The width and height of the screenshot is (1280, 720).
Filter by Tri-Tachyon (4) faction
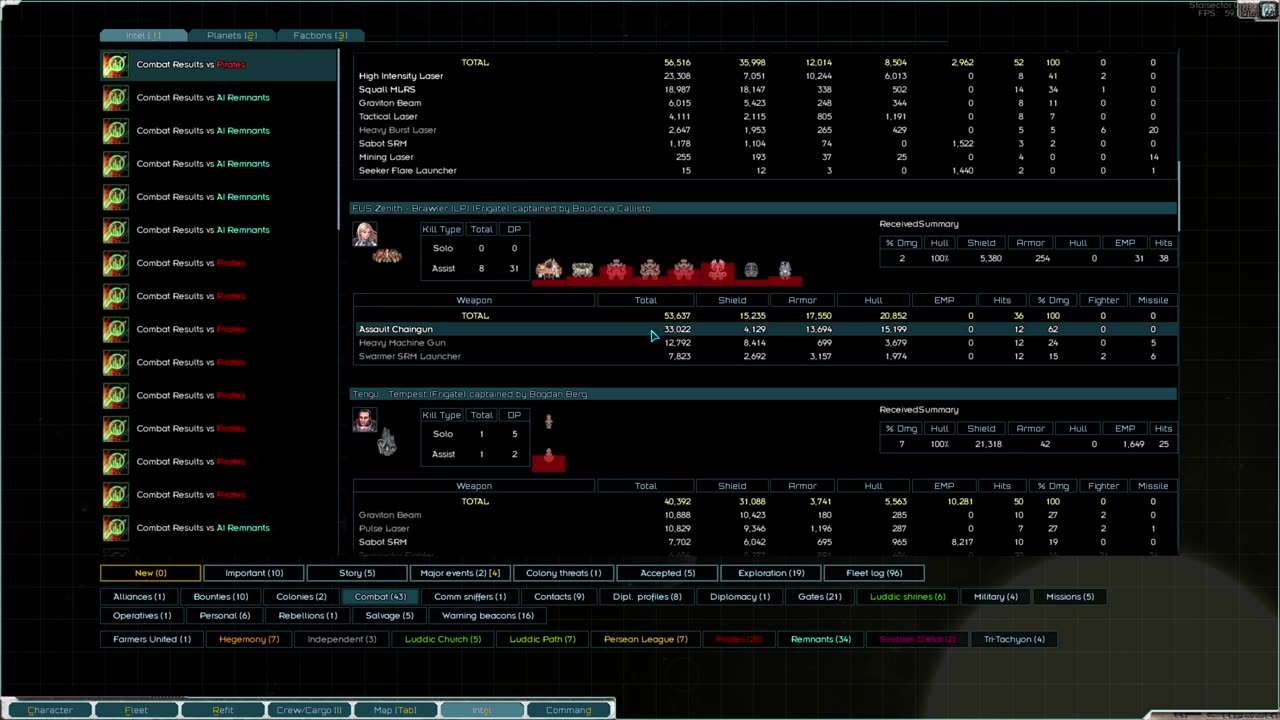[x=1014, y=639]
